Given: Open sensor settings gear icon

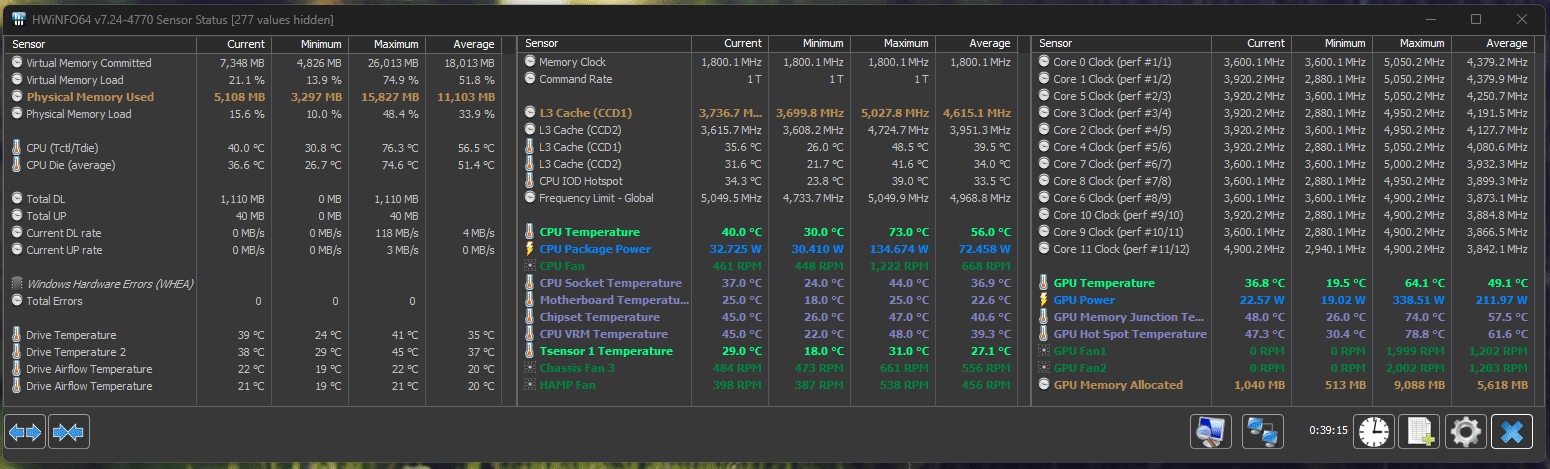Looking at the screenshot, I should pyautogui.click(x=1466, y=432).
